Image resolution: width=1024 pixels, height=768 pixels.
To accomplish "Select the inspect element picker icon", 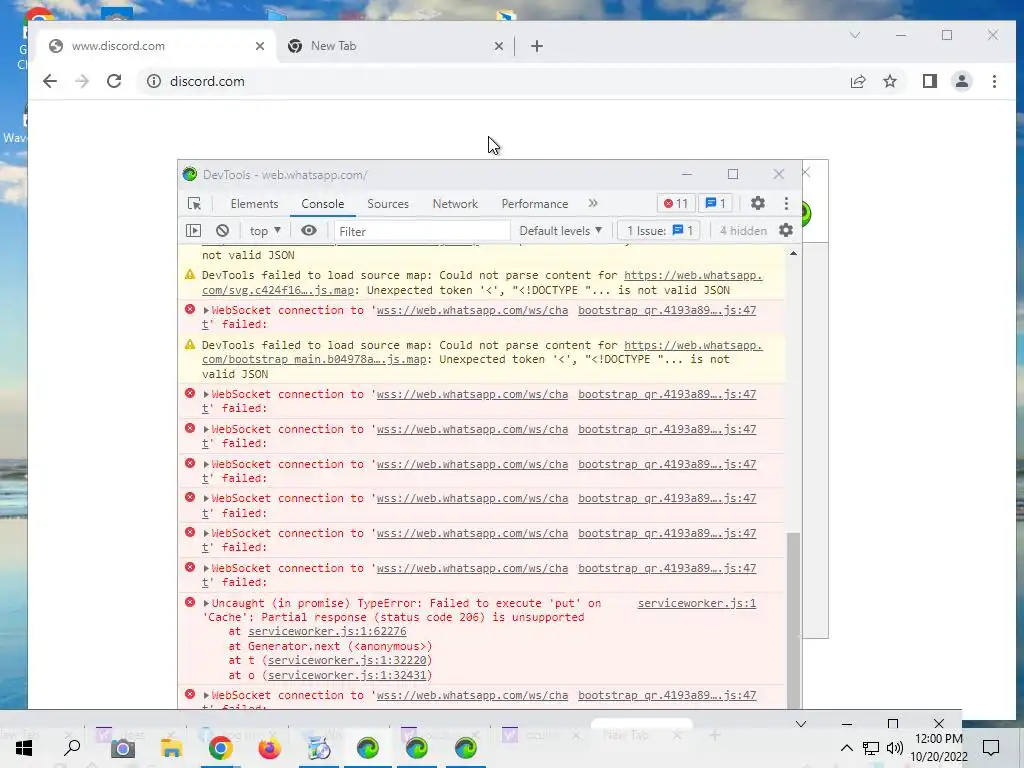I will point(194,204).
